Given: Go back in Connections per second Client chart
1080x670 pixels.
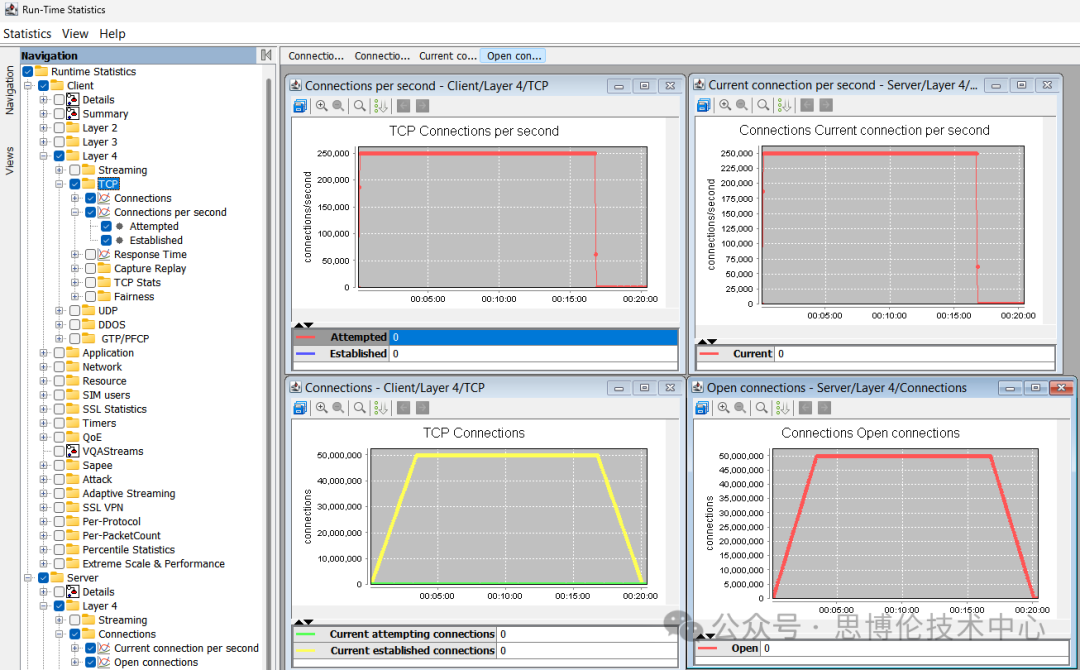Looking at the screenshot, I should 404,106.
